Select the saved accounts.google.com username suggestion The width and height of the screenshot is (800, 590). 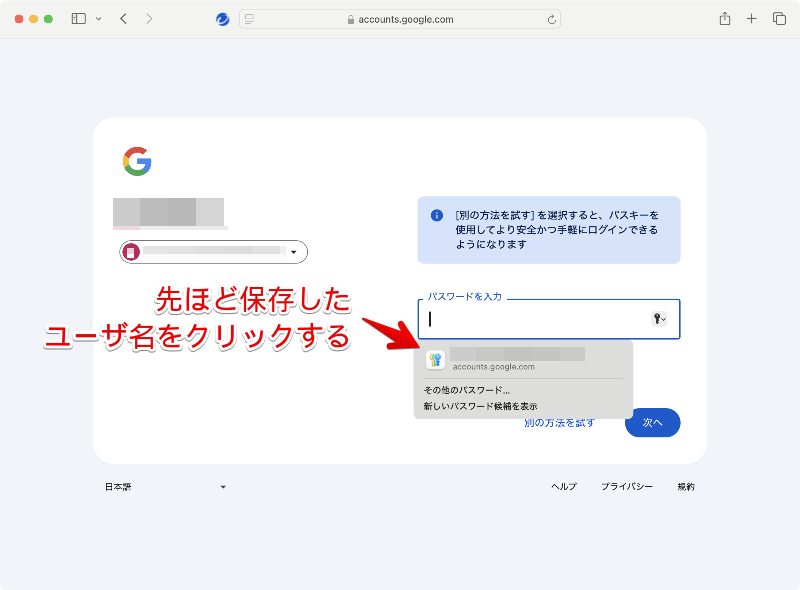click(x=523, y=360)
